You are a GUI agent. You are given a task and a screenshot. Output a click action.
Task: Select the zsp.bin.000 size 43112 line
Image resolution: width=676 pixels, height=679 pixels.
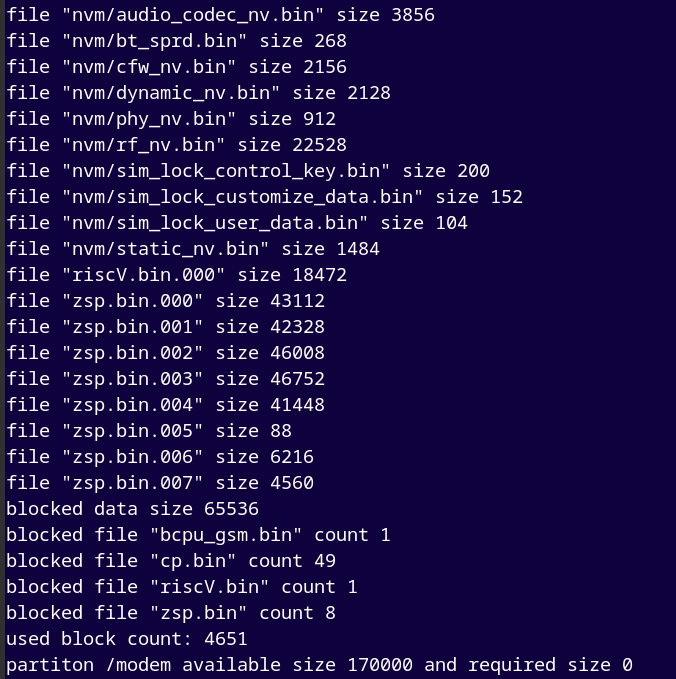tap(165, 301)
